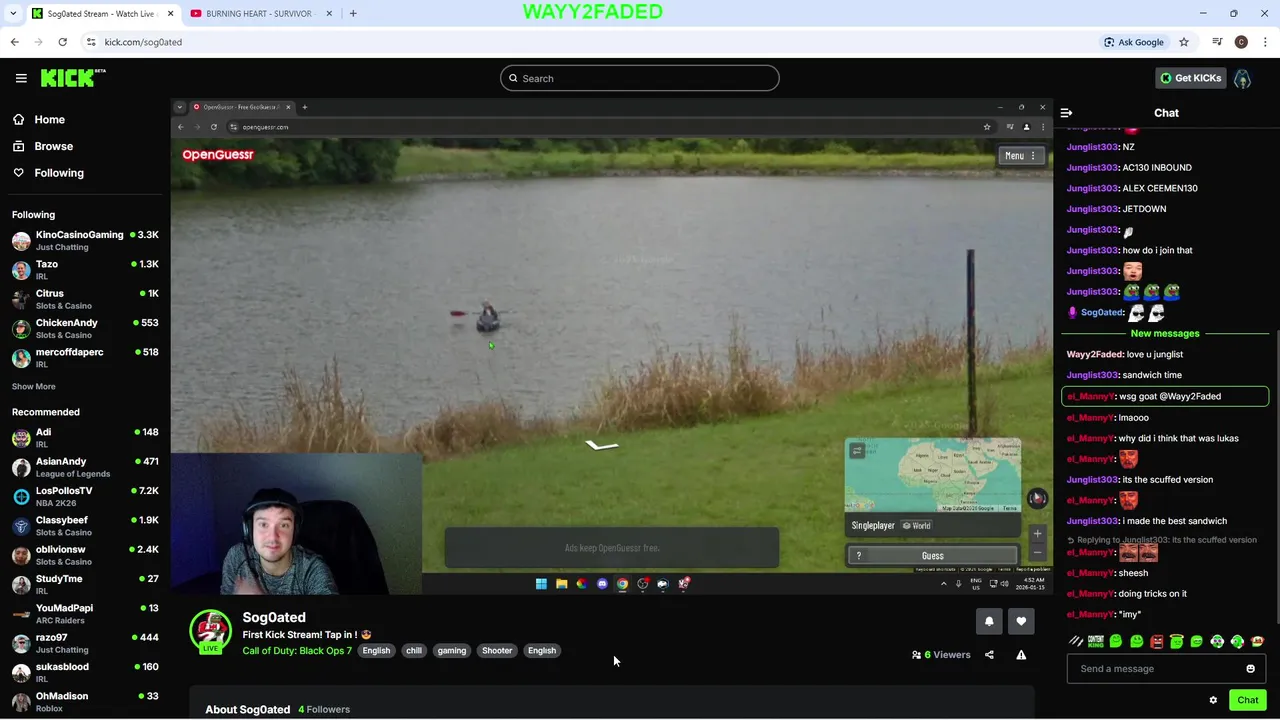Click the Get KICKs button
This screenshot has height=720, width=1280.
pyautogui.click(x=1190, y=78)
